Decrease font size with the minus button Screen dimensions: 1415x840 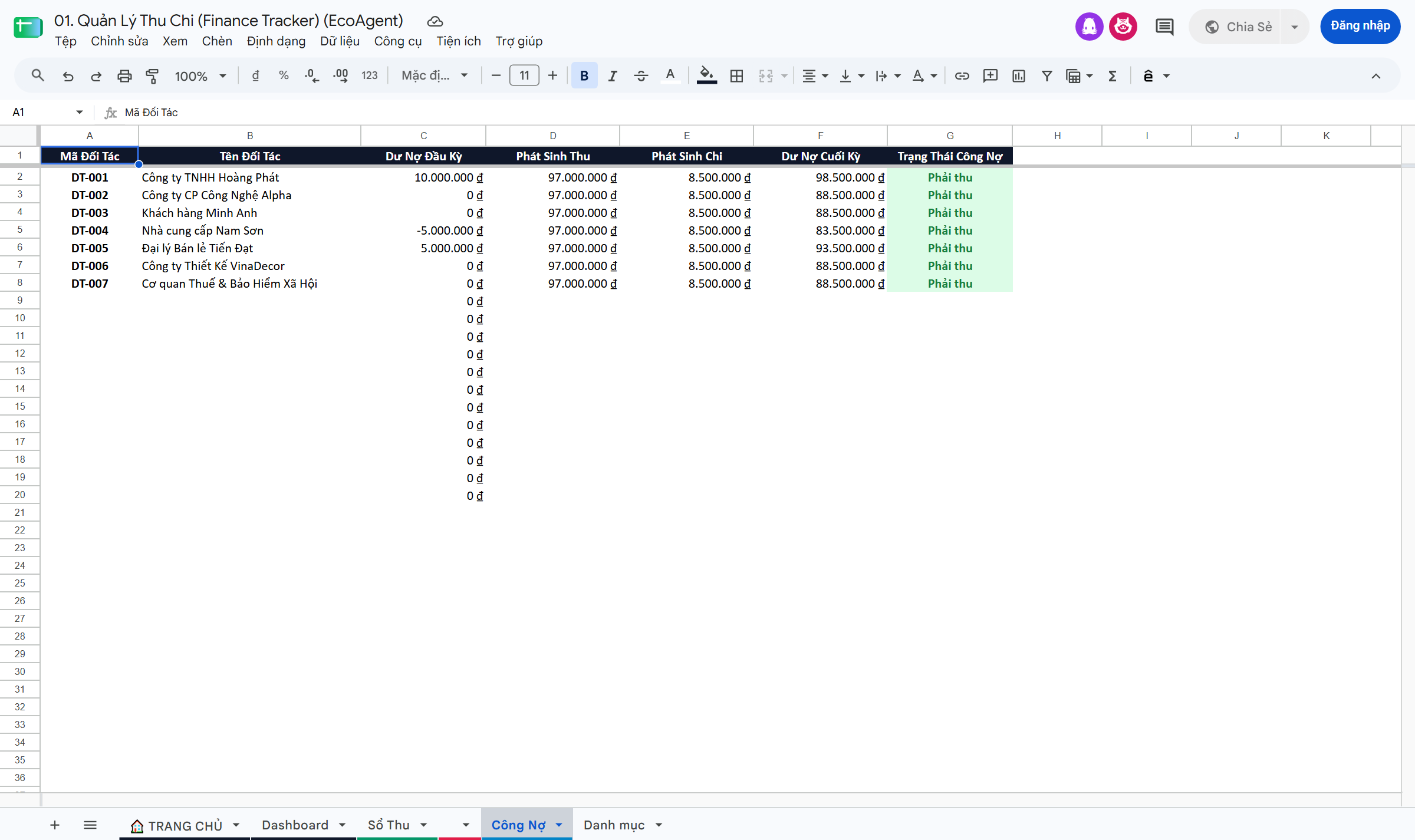(496, 75)
